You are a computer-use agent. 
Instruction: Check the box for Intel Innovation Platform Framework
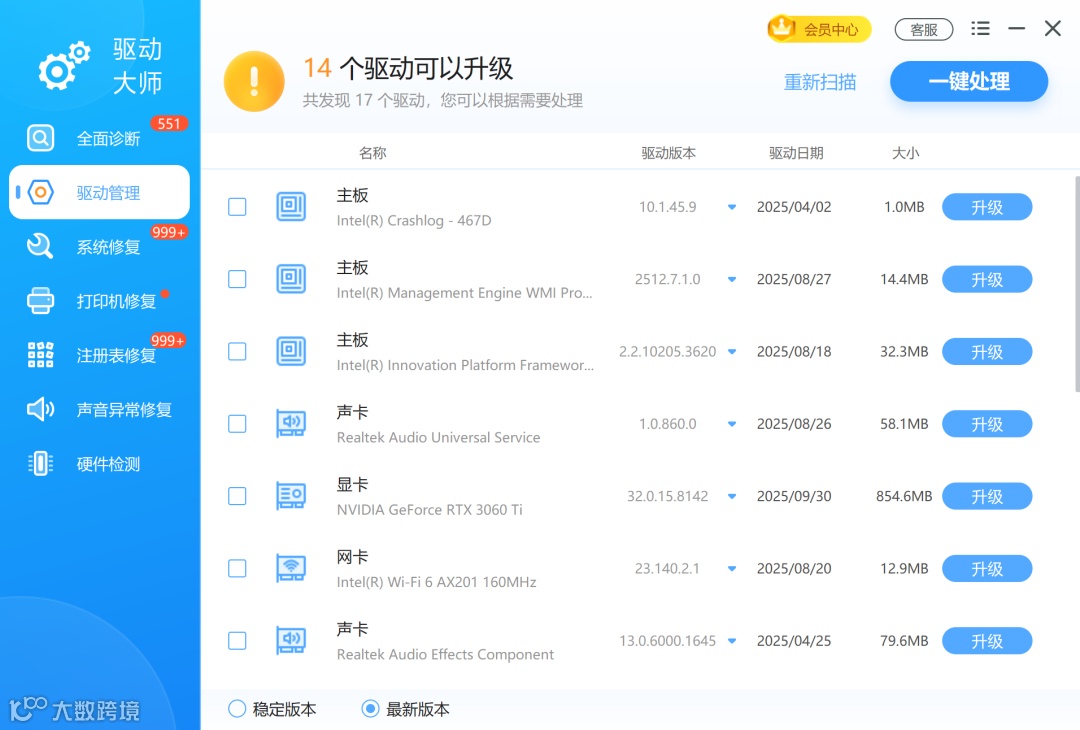[x=237, y=351]
